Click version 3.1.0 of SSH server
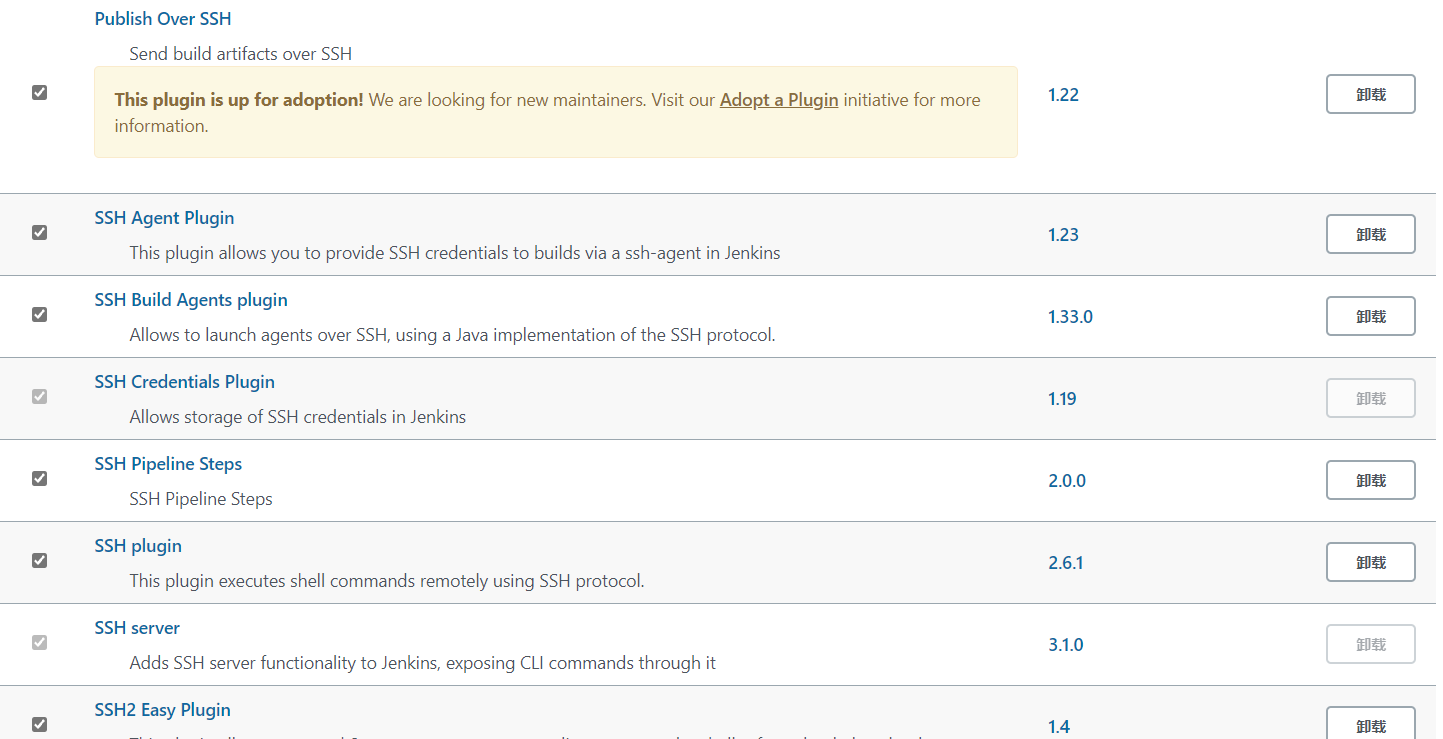 pos(1066,645)
